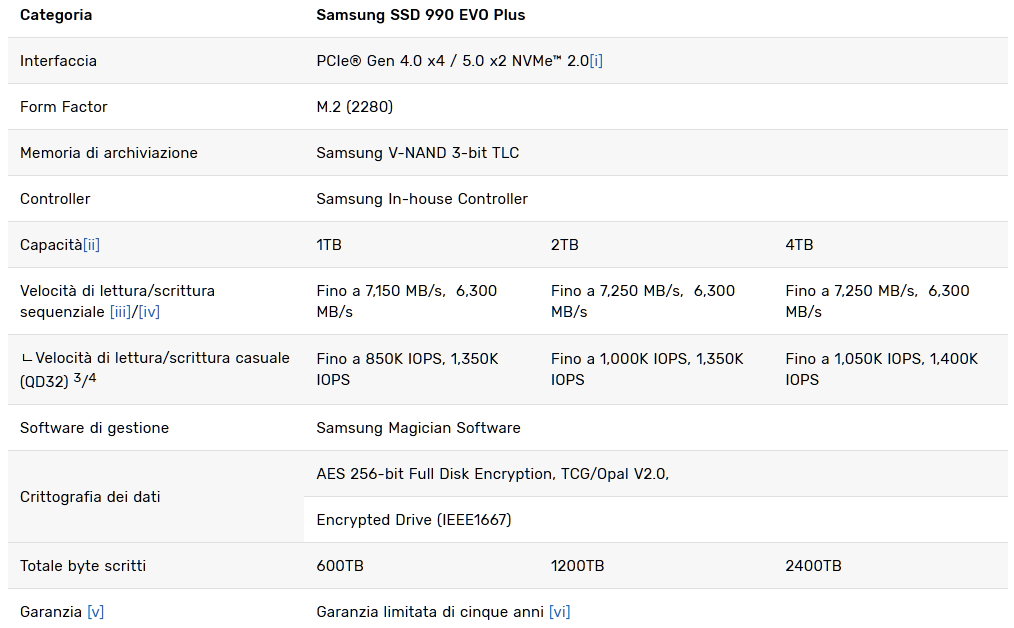The width and height of the screenshot is (1014, 628).
Task: Open footnote [ii] beside Capacità
Action: click(x=91, y=245)
